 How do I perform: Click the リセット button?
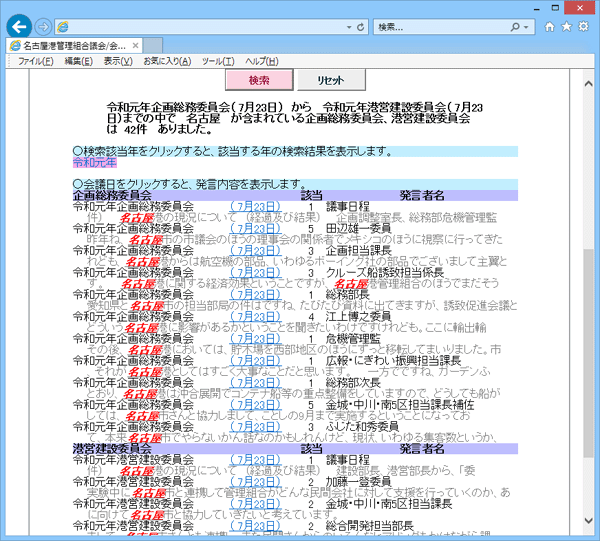tap(331, 80)
